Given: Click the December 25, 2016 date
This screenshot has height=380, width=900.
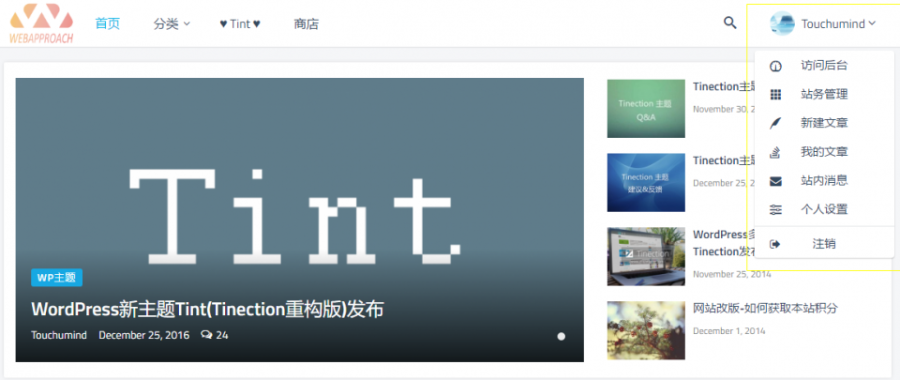Looking at the screenshot, I should point(144,335).
